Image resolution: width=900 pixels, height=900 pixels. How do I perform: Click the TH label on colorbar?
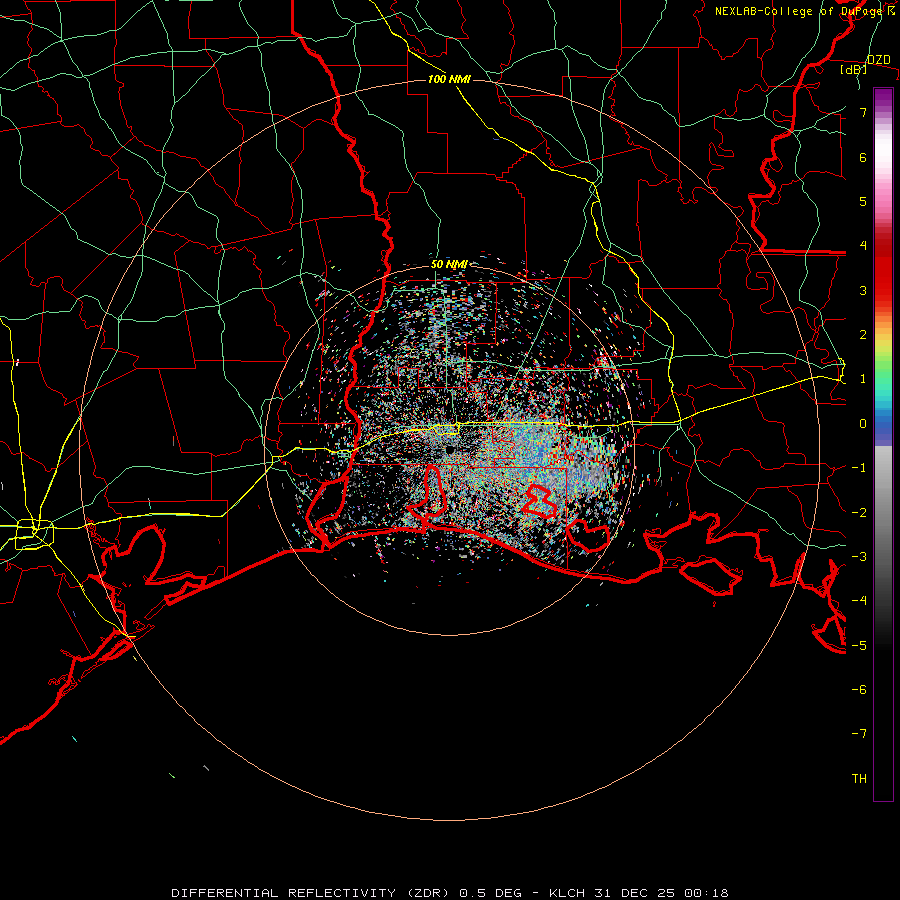point(859,778)
